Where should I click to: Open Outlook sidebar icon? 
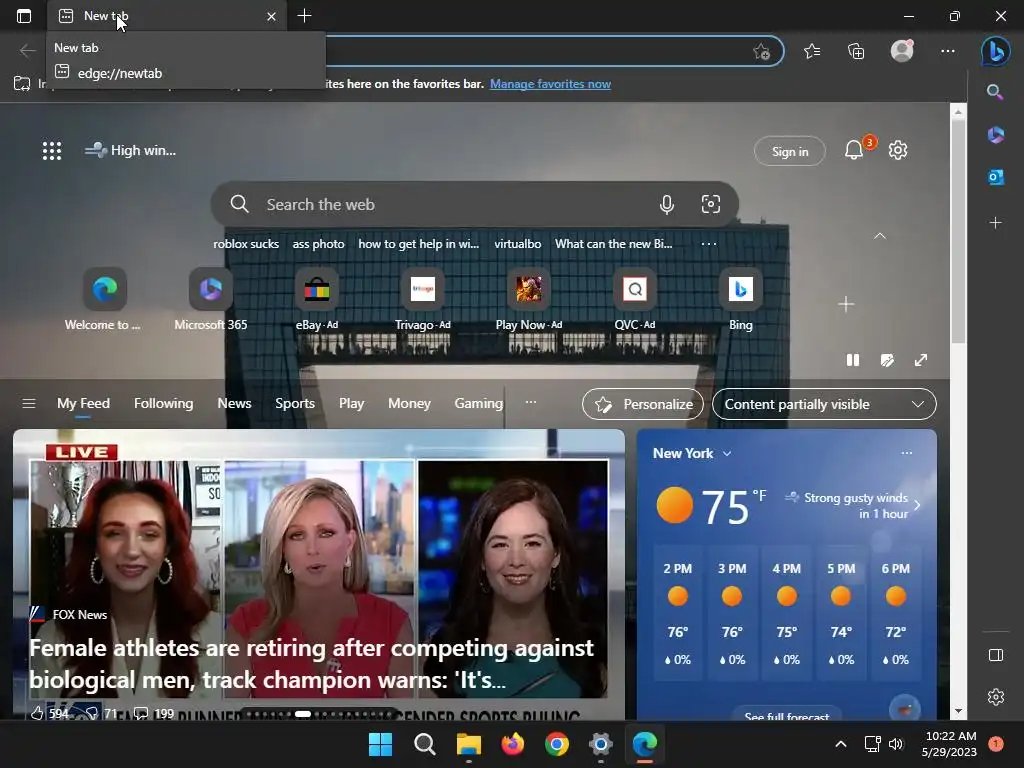[x=996, y=177]
